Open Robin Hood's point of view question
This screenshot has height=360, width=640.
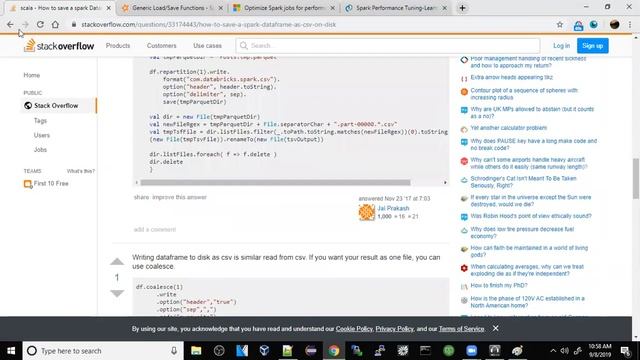[531, 216]
